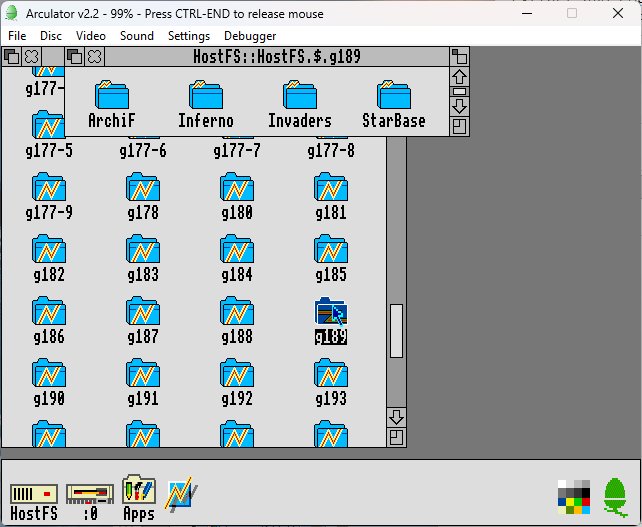Open the Sound menu
The width and height of the screenshot is (642, 527).
click(137, 36)
